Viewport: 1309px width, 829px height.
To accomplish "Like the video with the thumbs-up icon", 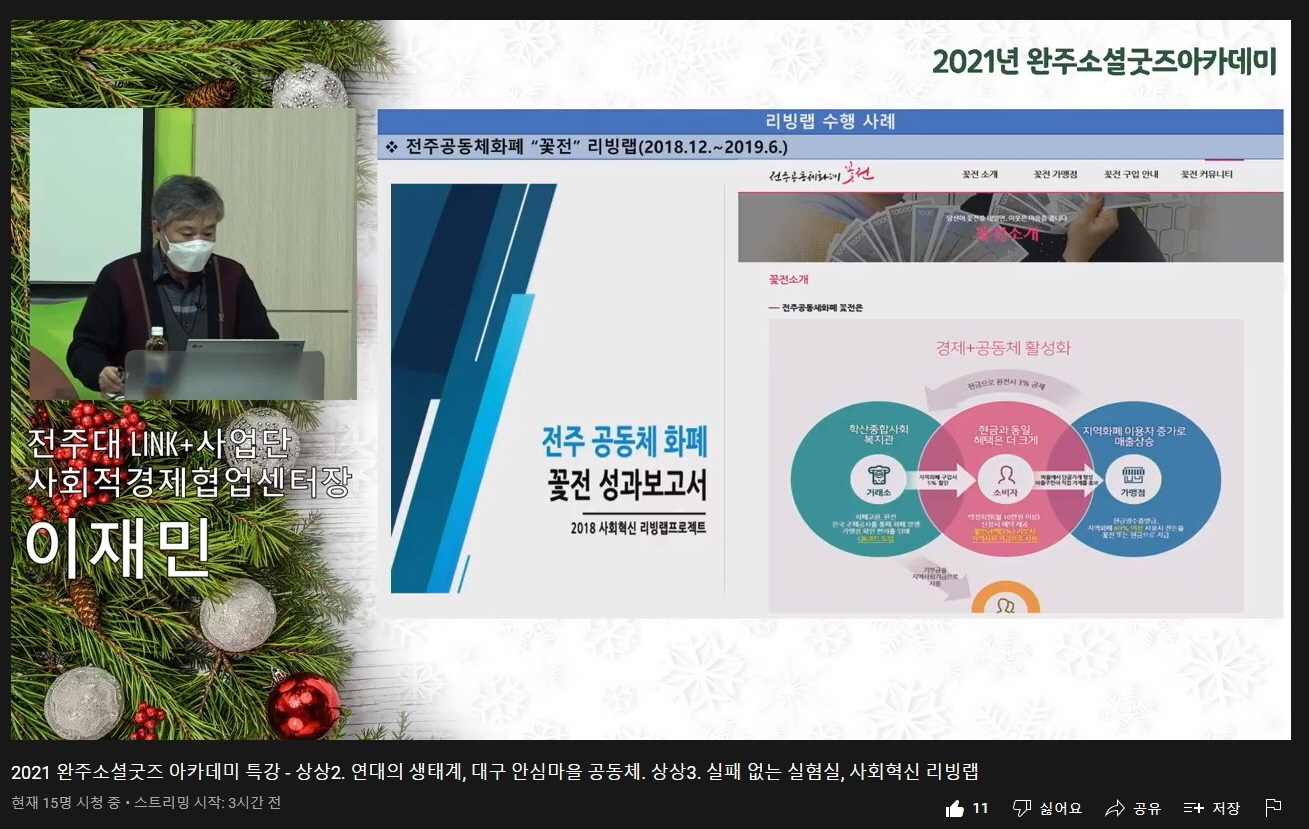I will [955, 808].
